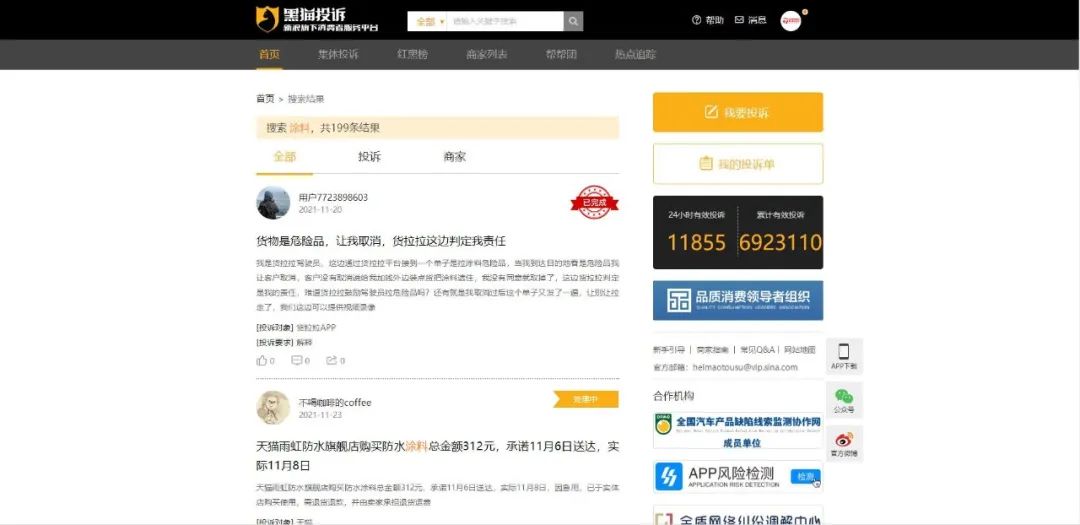Like the 货拉拉 complaint post
The width and height of the screenshot is (1080, 525).
coord(266,360)
